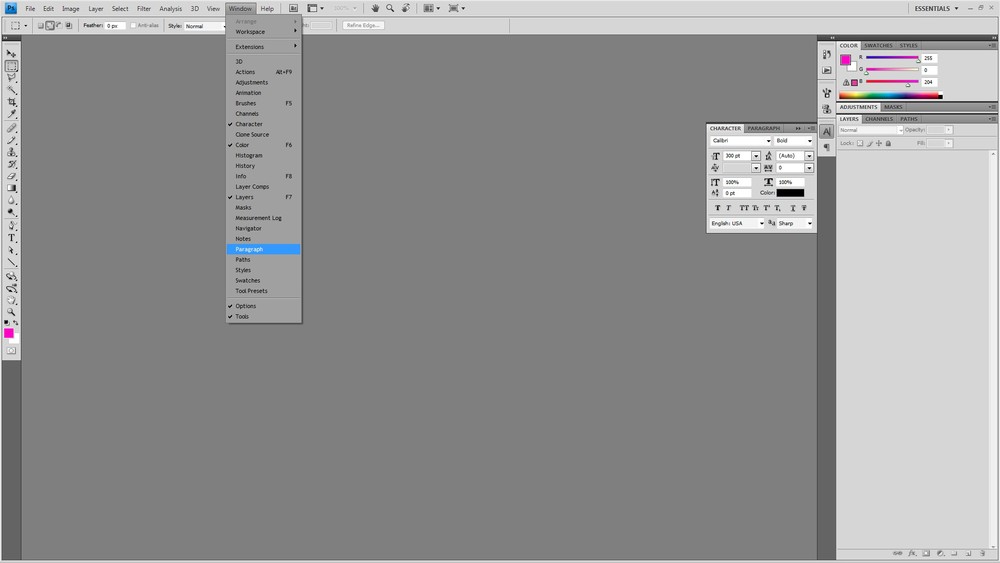Image resolution: width=1000 pixels, height=563 pixels.
Task: Open the English: USA language dropdown
Action: (x=737, y=223)
